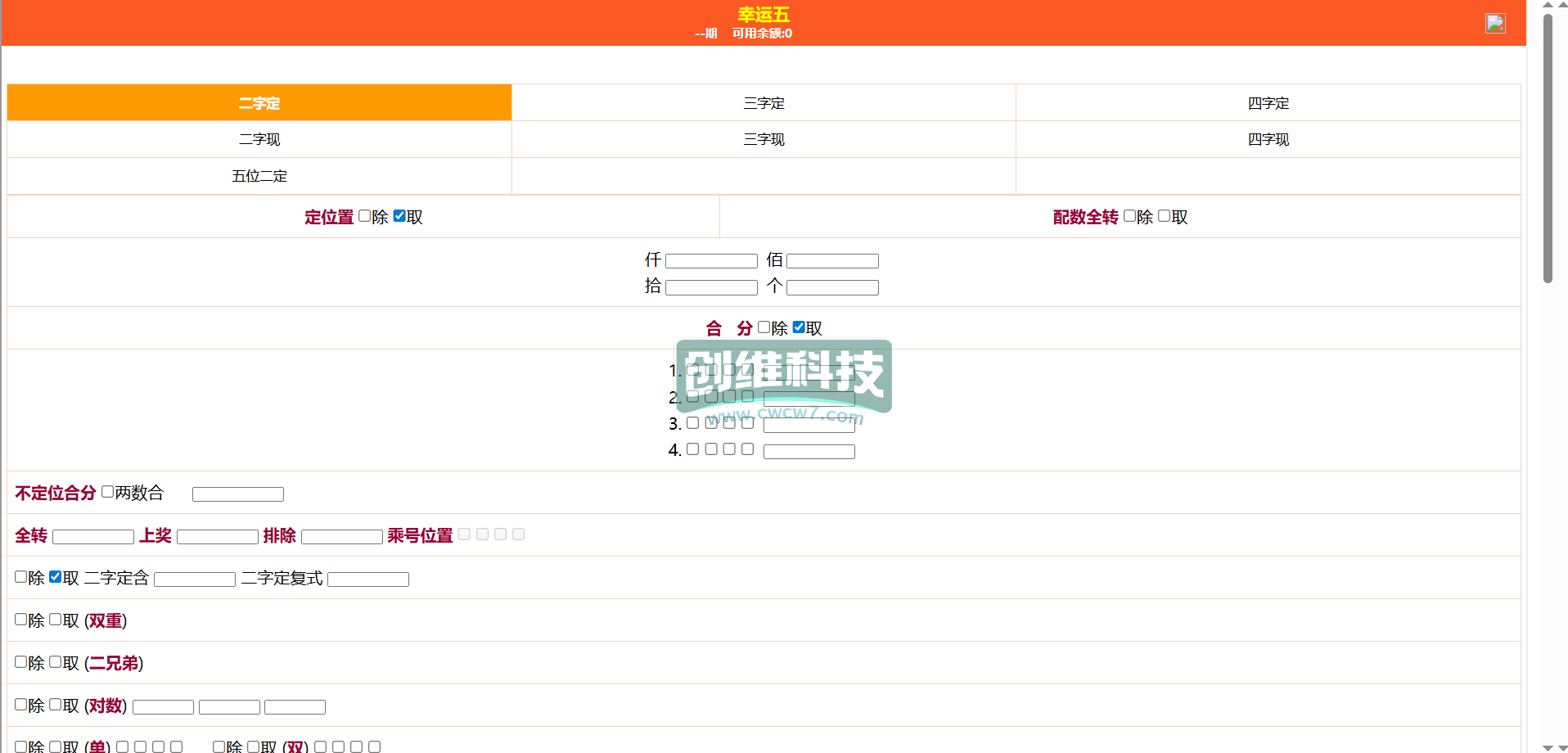Check the 取 box for 二兄弟

(56, 661)
